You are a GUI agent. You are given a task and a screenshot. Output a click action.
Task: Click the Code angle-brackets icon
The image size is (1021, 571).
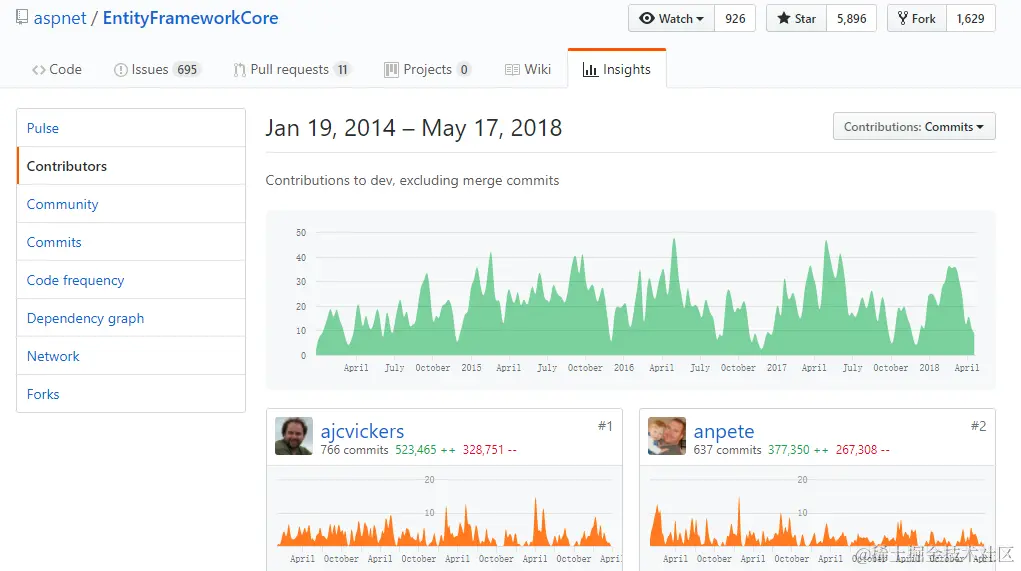38,70
